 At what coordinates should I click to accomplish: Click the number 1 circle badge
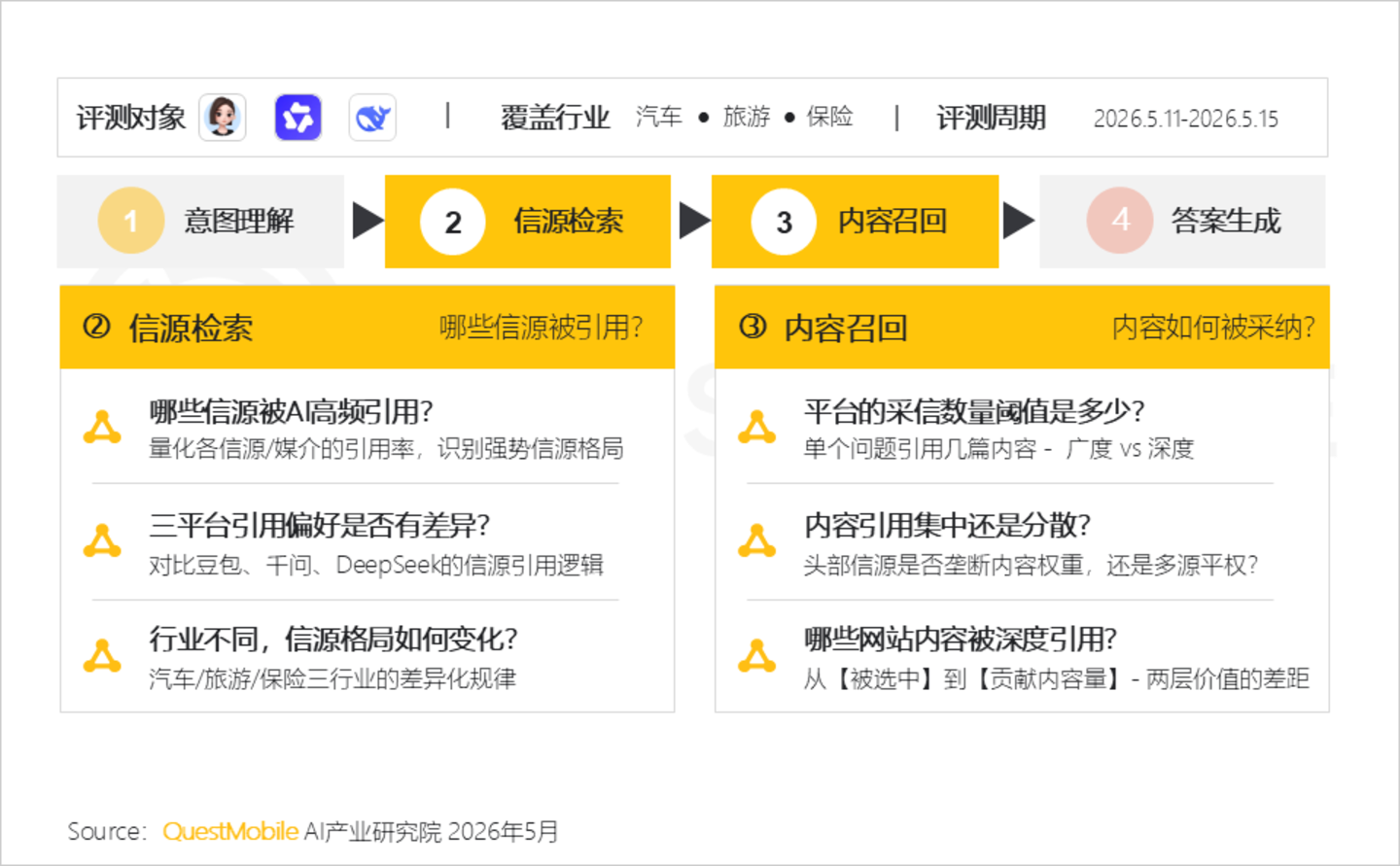pyautogui.click(x=130, y=221)
